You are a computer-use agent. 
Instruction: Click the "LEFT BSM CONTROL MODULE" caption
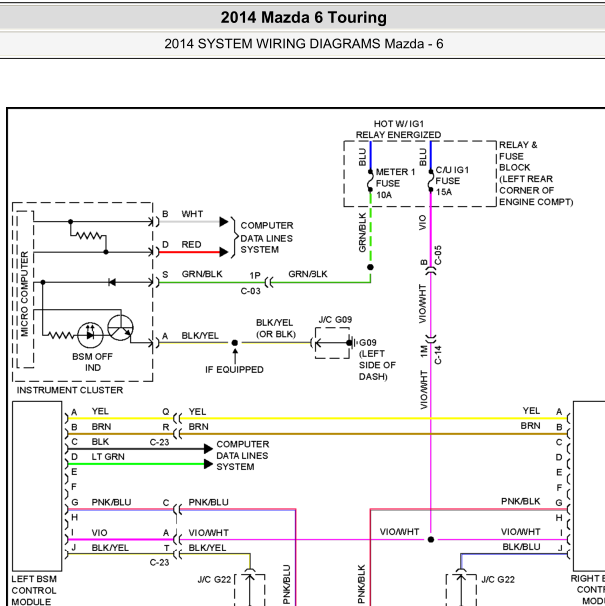click(x=34, y=591)
